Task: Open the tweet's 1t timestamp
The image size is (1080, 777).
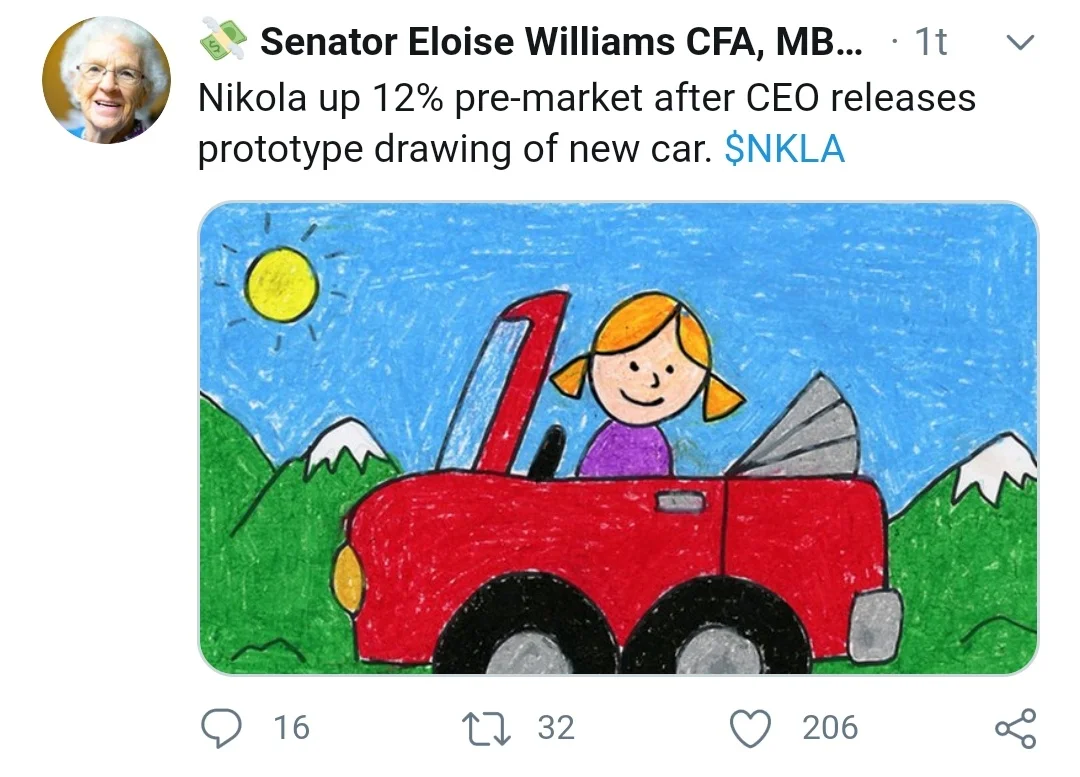Action: pos(930,43)
